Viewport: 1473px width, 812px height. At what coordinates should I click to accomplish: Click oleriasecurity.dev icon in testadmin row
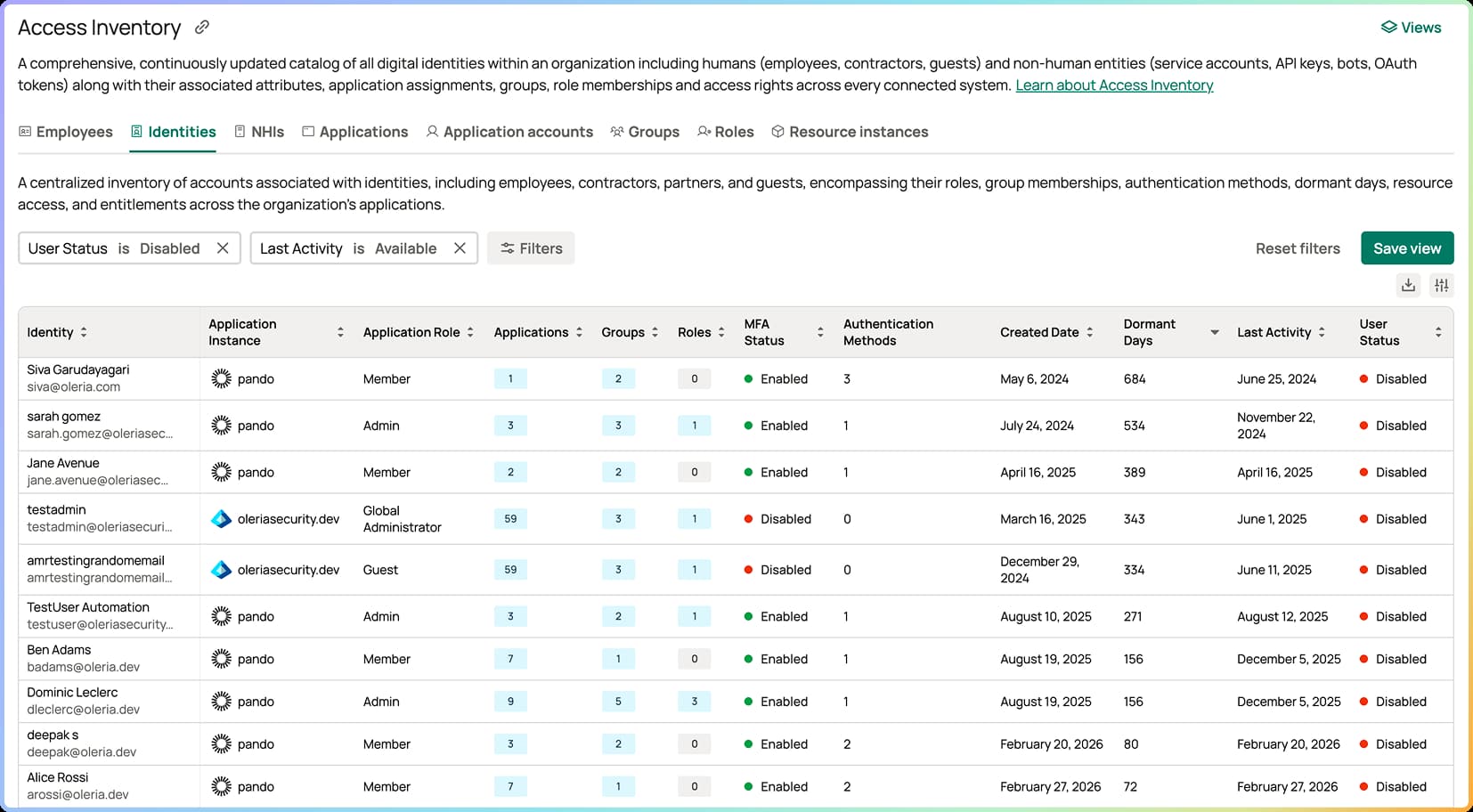point(221,519)
